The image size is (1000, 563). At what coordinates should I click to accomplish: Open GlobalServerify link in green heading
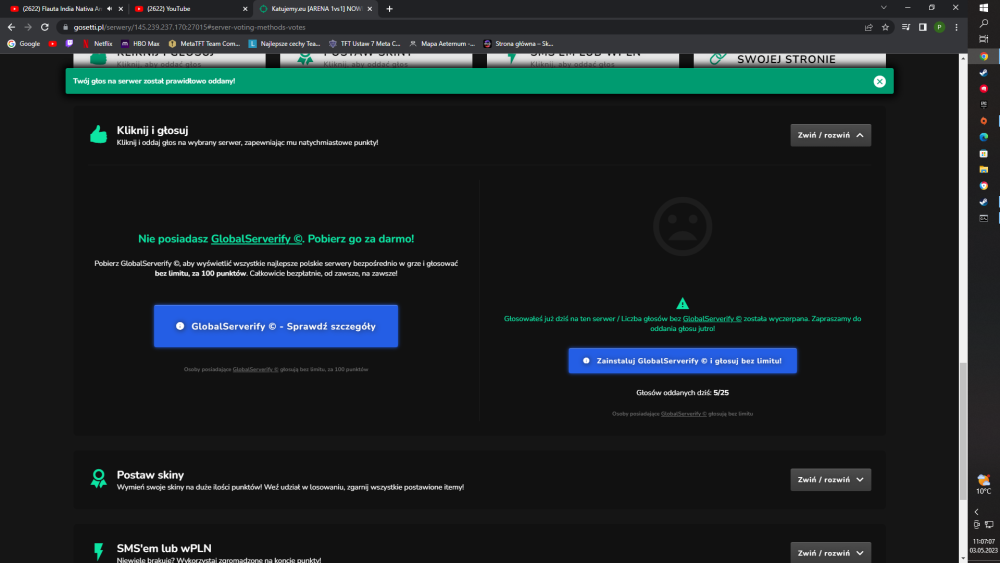click(x=256, y=238)
